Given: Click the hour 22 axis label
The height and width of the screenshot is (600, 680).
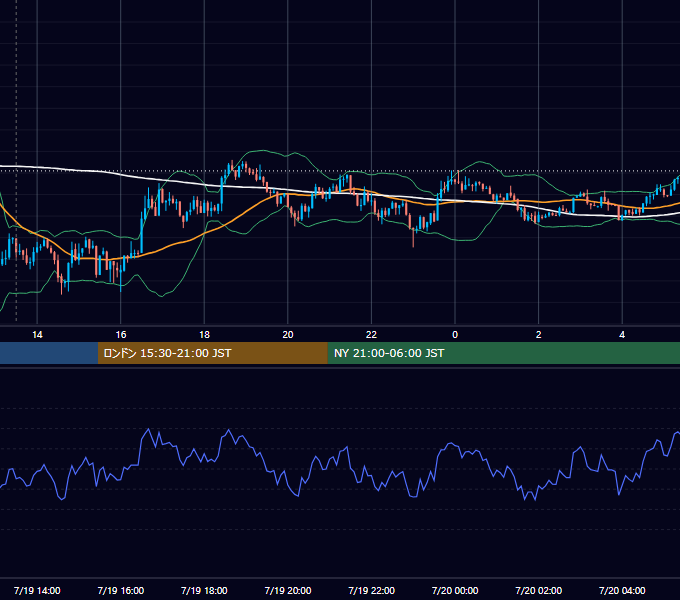Looking at the screenshot, I should [x=371, y=335].
